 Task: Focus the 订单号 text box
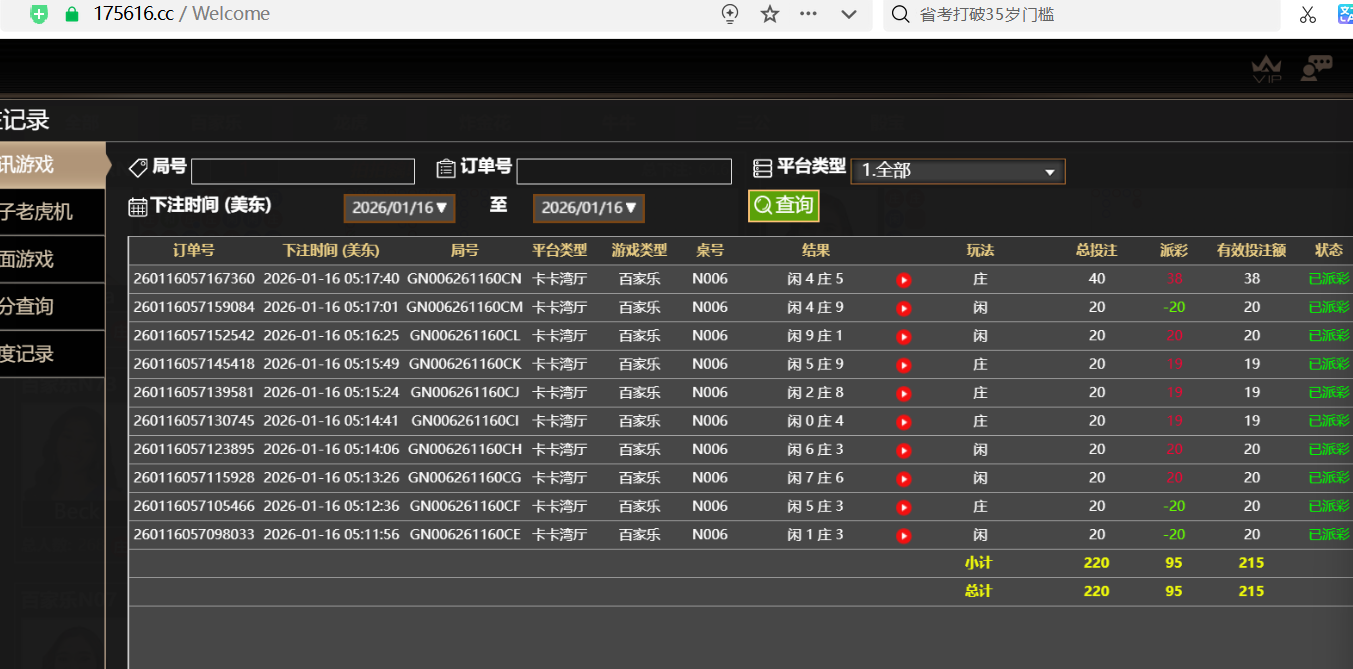point(623,171)
